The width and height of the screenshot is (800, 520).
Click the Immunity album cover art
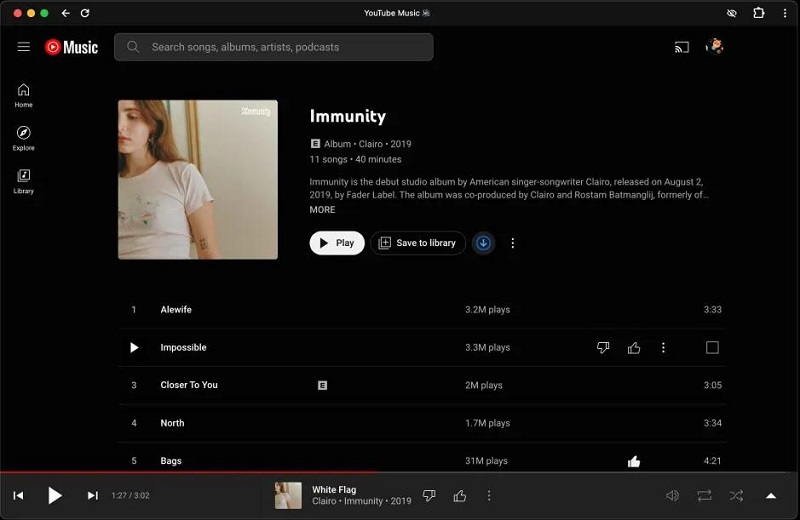(x=198, y=180)
